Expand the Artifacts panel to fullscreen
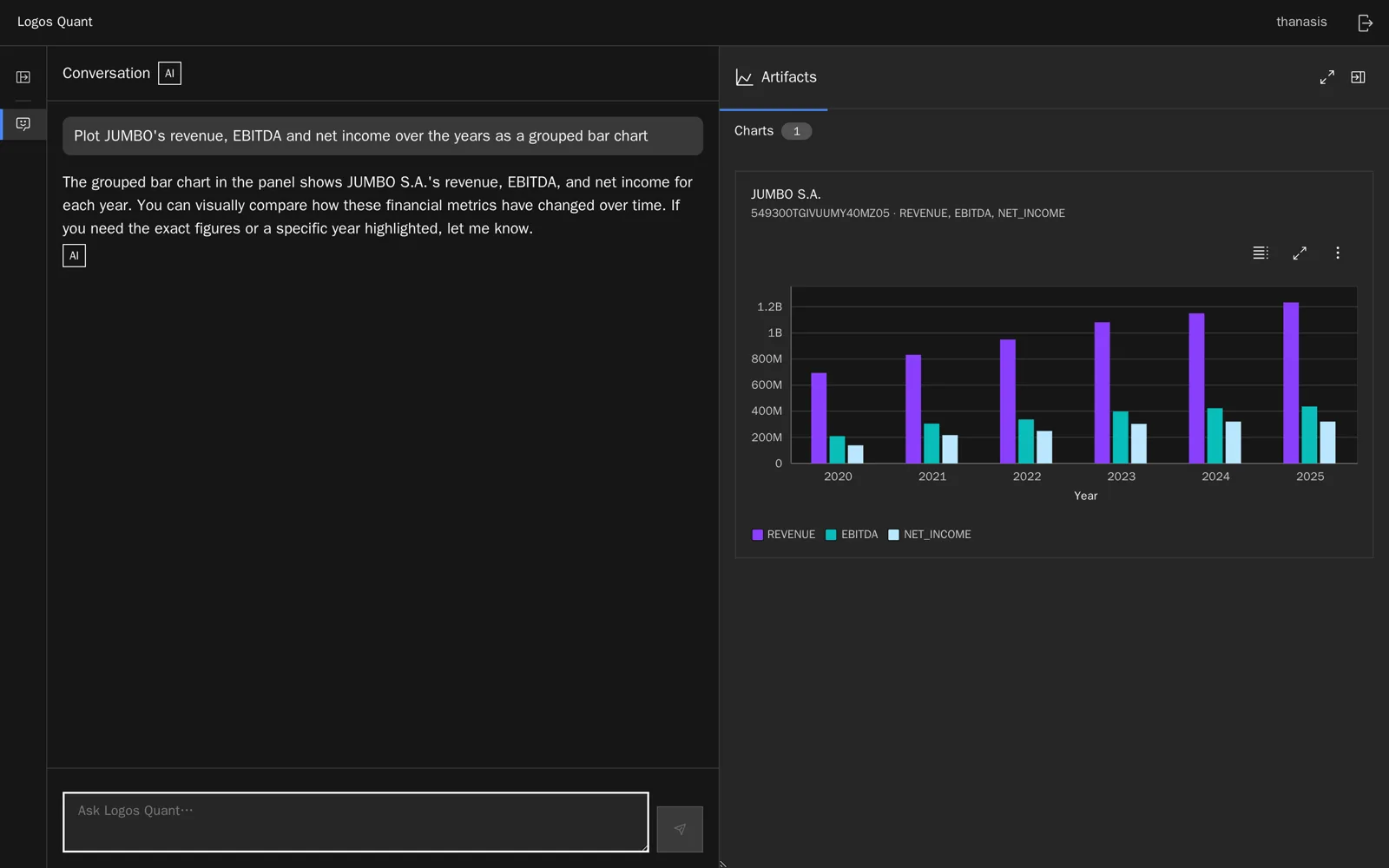 tap(1326, 77)
